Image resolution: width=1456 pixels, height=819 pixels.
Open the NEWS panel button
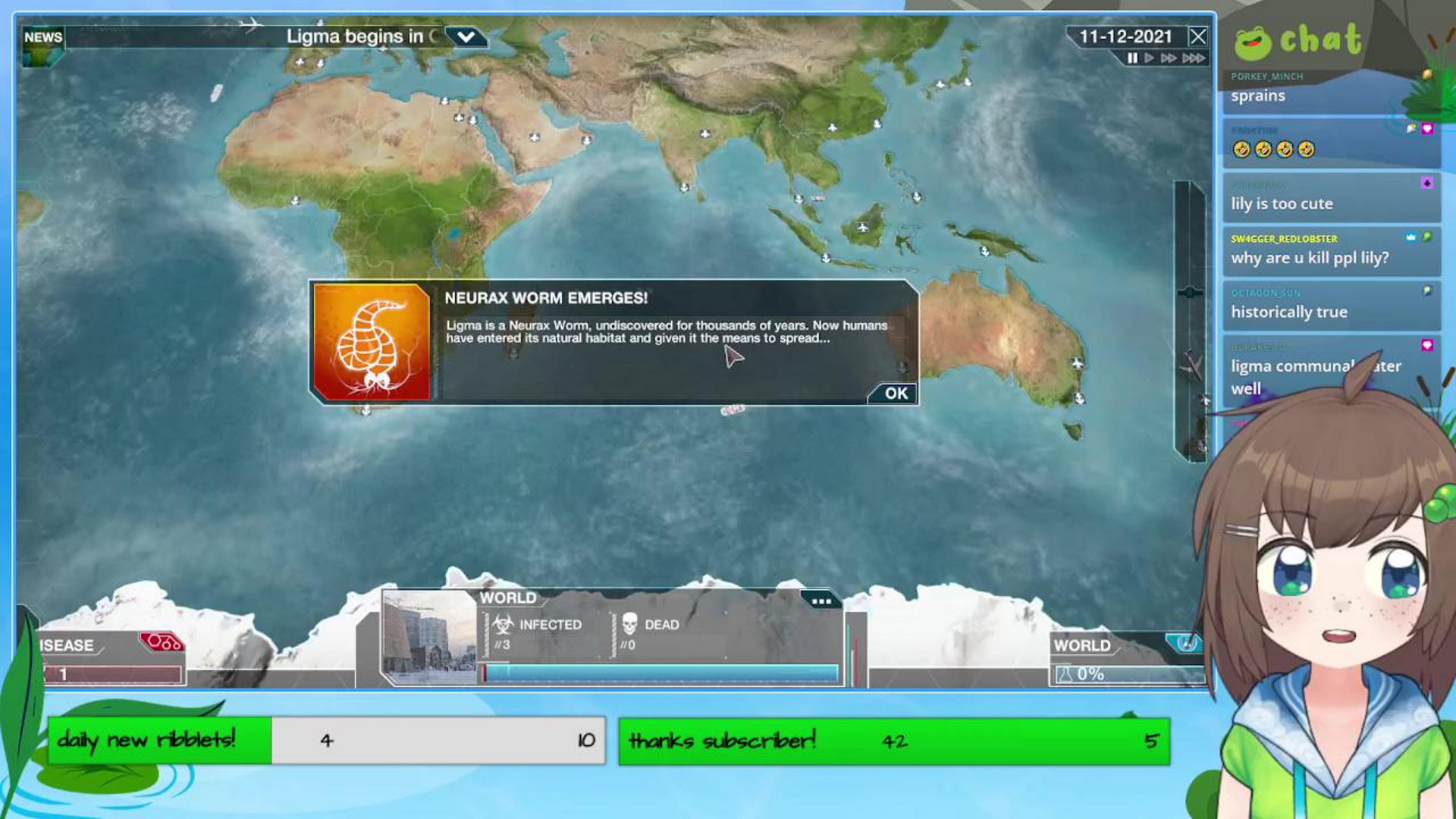tap(43, 37)
